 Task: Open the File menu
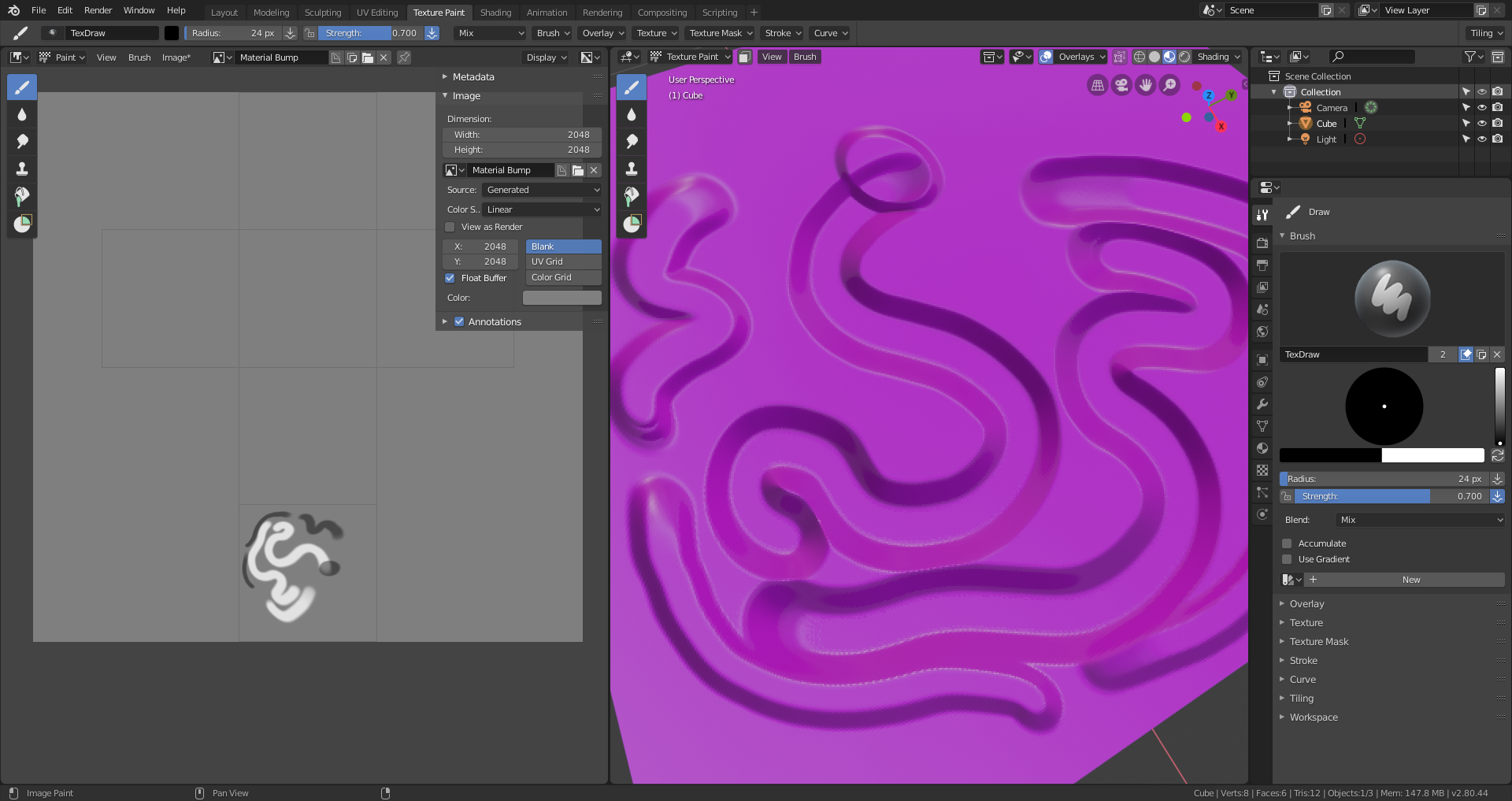39,10
